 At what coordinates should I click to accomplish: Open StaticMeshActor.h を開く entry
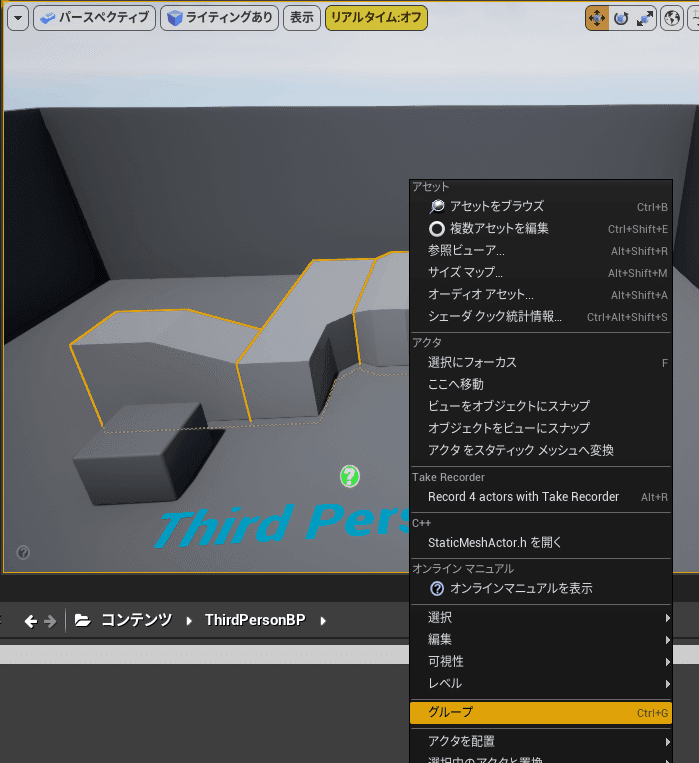point(541,543)
